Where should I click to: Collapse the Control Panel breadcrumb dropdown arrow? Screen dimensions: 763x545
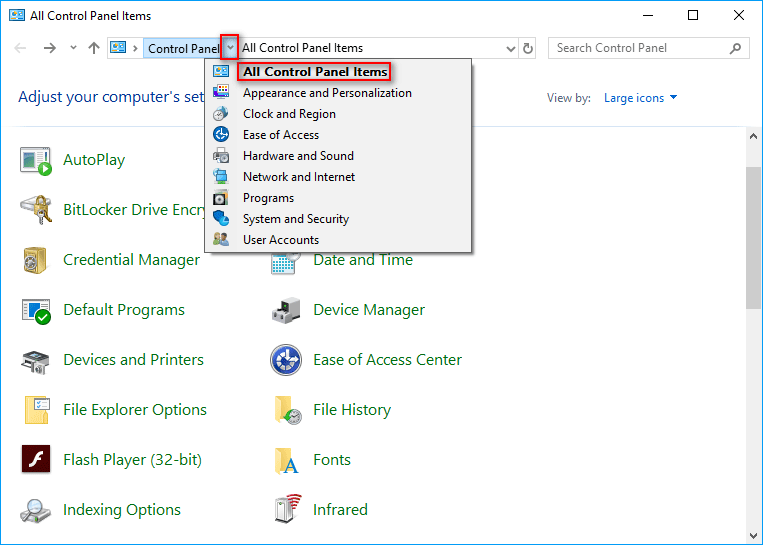[x=231, y=48]
